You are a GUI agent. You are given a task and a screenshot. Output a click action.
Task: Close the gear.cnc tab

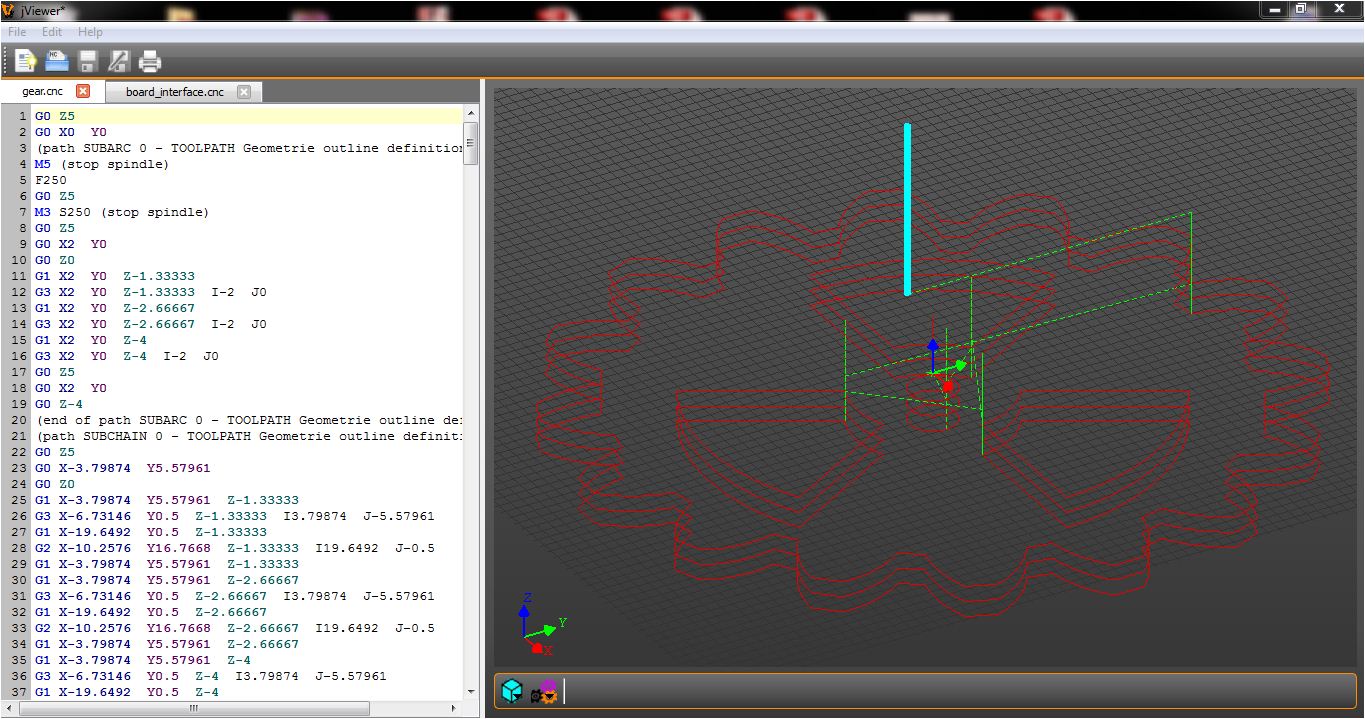pos(83,91)
